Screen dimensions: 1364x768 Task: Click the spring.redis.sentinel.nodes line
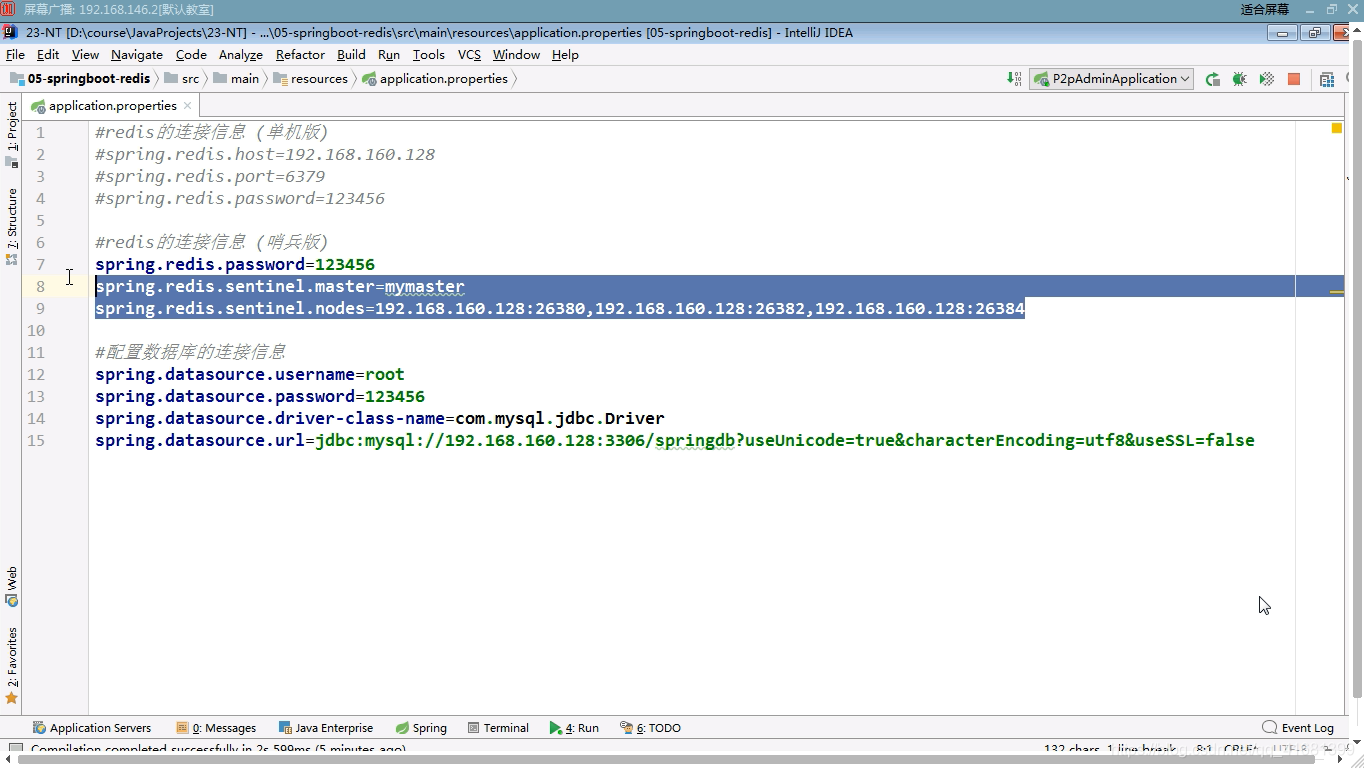(560, 308)
